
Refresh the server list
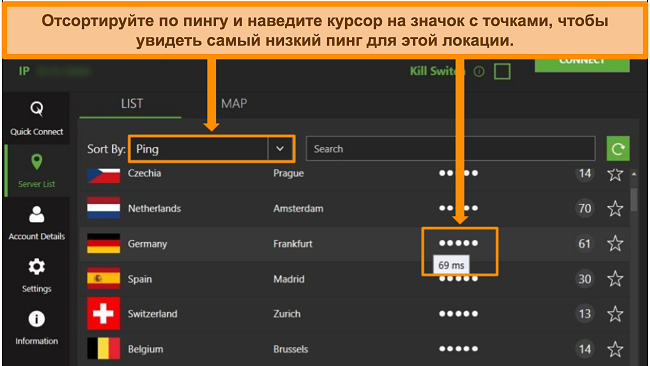[618, 148]
